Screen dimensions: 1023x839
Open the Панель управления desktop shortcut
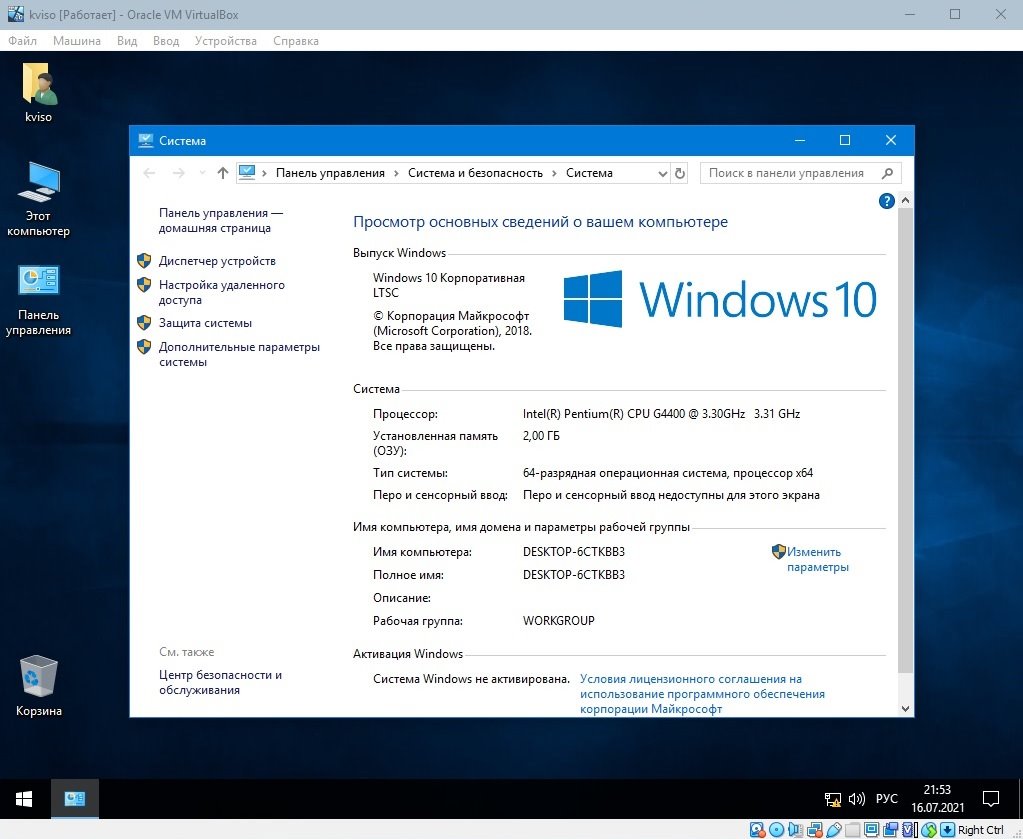click(x=38, y=300)
